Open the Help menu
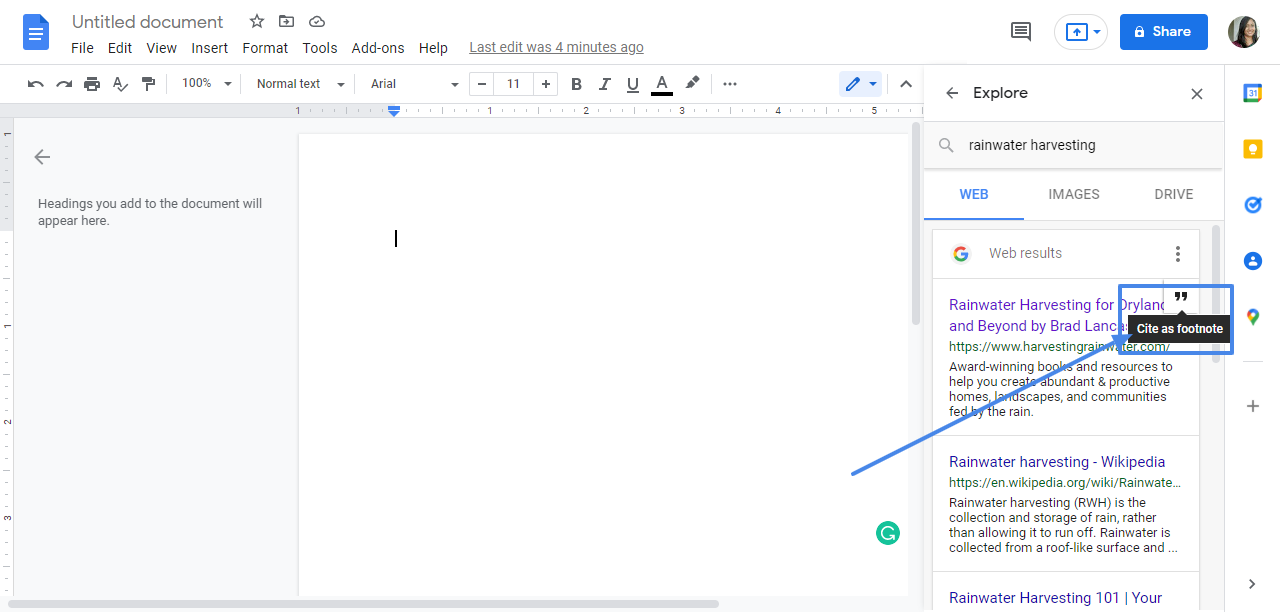The height and width of the screenshot is (612, 1280). 433,48
